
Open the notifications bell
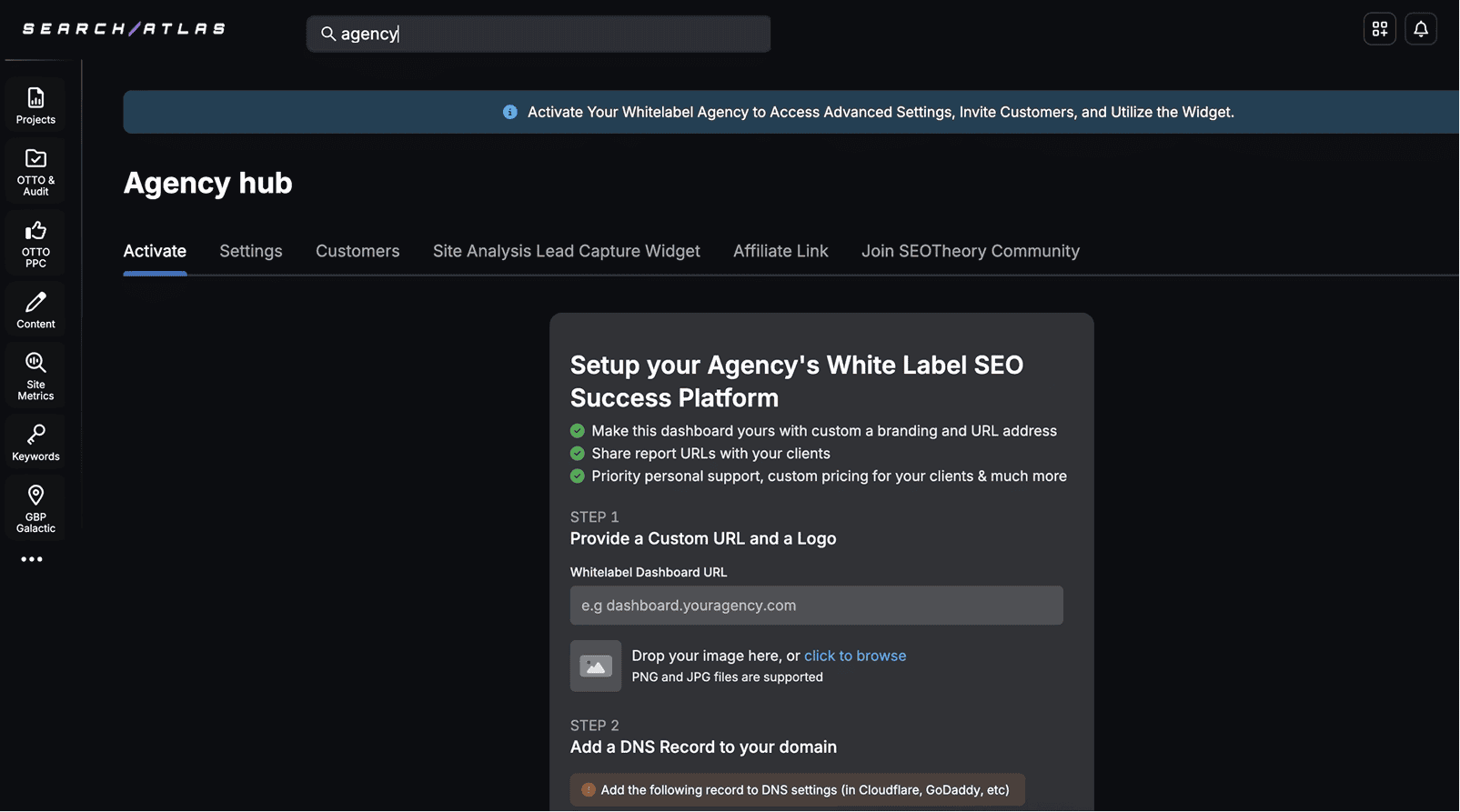click(x=1420, y=29)
